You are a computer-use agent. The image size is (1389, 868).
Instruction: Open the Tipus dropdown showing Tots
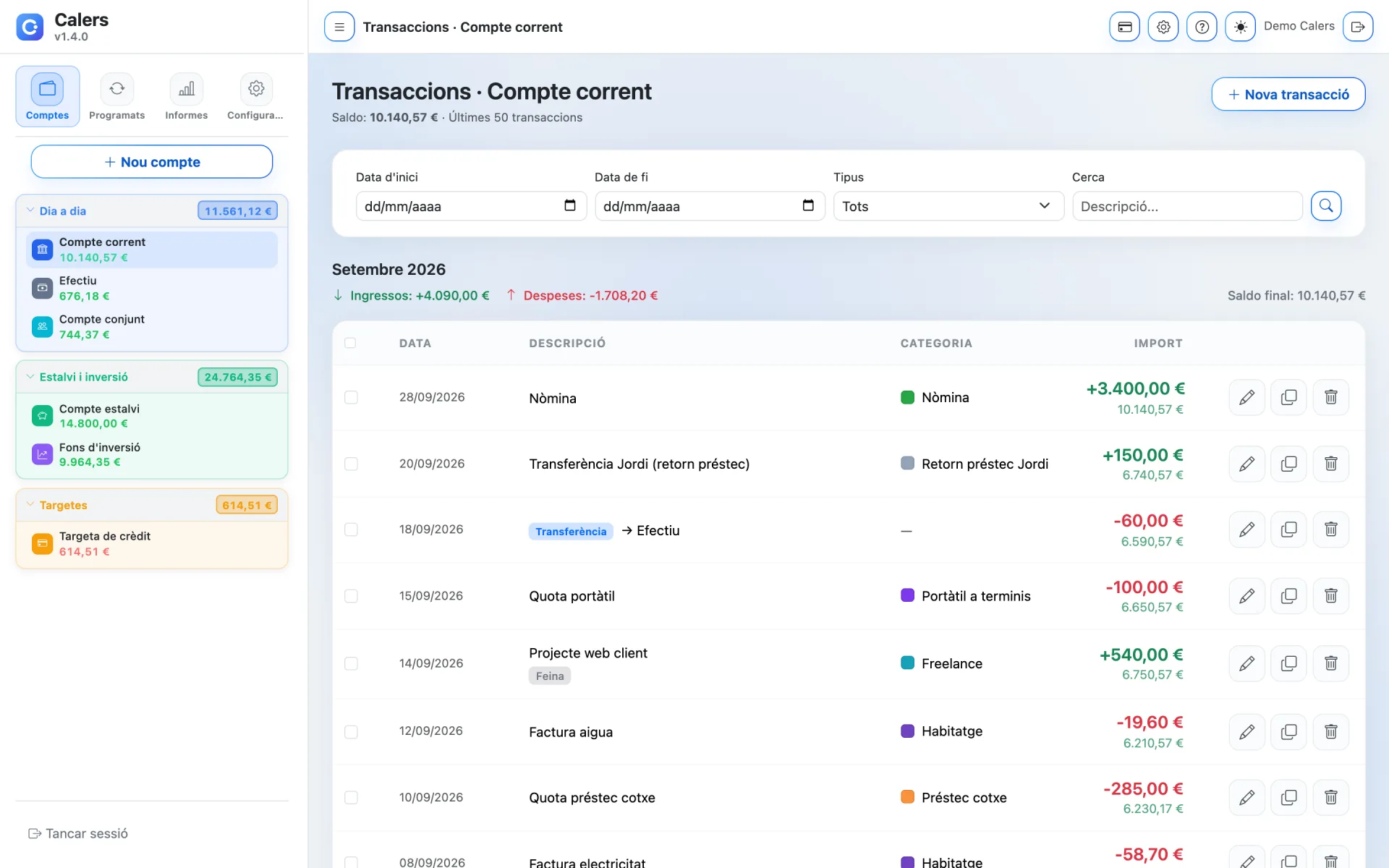948,206
